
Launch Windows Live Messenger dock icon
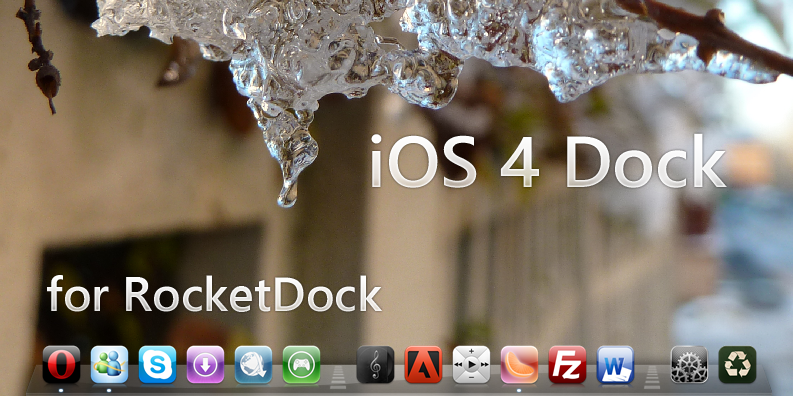(x=109, y=364)
